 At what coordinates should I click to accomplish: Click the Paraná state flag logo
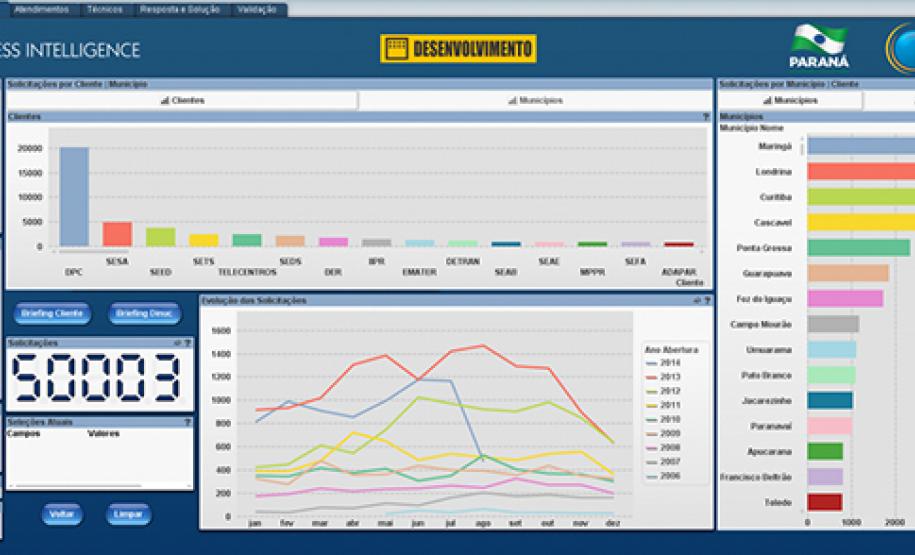pos(818,46)
